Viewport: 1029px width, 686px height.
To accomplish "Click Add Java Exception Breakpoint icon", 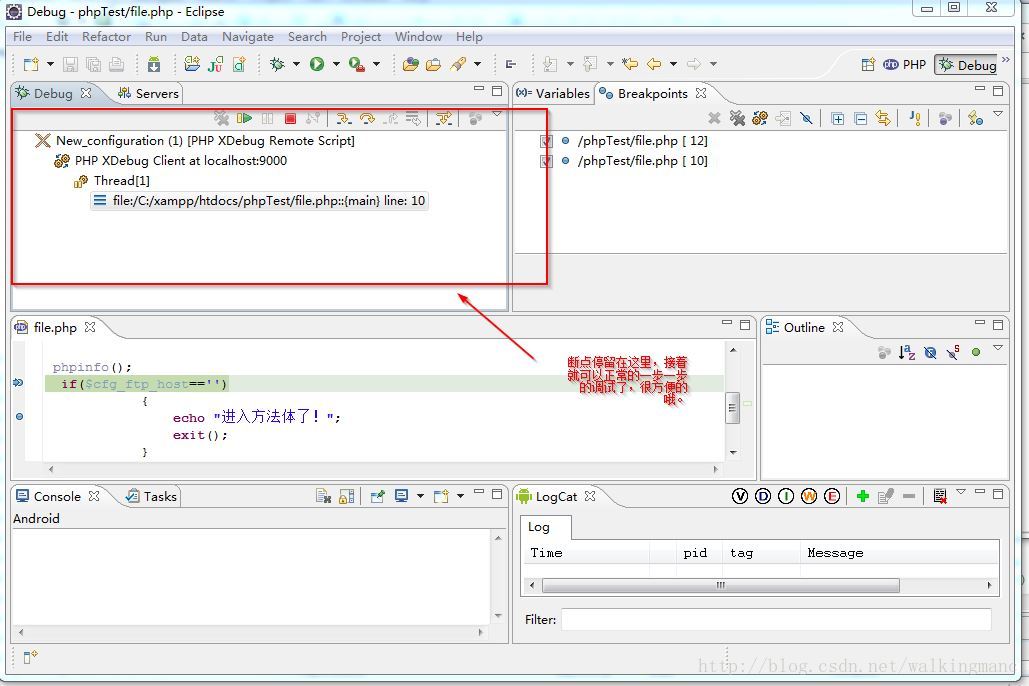I will pyautogui.click(x=915, y=118).
